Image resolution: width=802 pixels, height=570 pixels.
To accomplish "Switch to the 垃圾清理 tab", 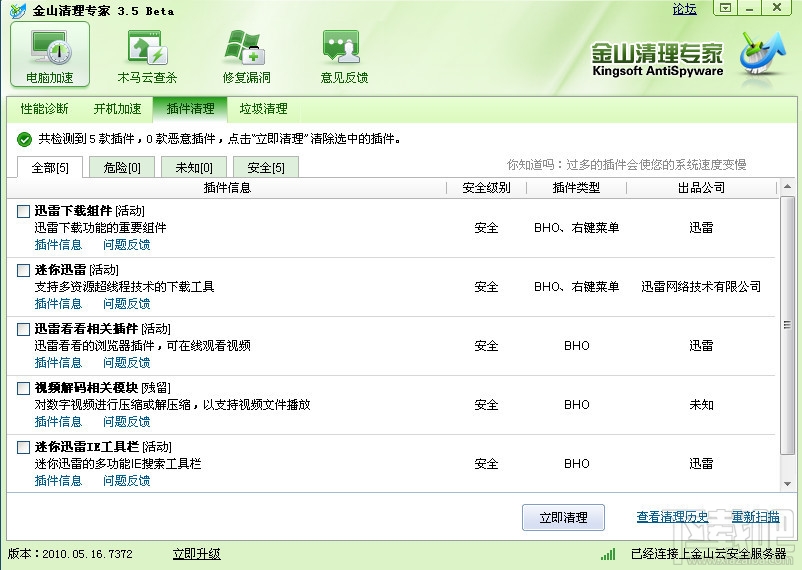I will (x=263, y=108).
